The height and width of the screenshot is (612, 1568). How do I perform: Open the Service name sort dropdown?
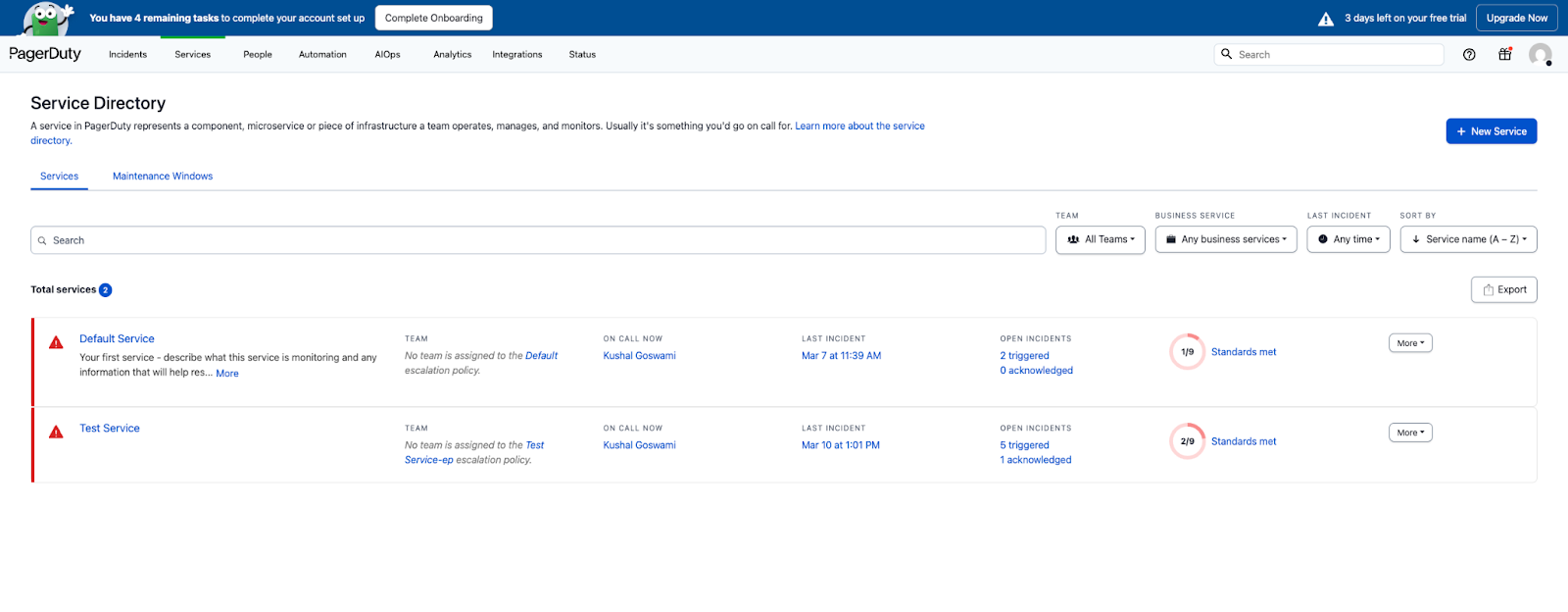click(1469, 239)
